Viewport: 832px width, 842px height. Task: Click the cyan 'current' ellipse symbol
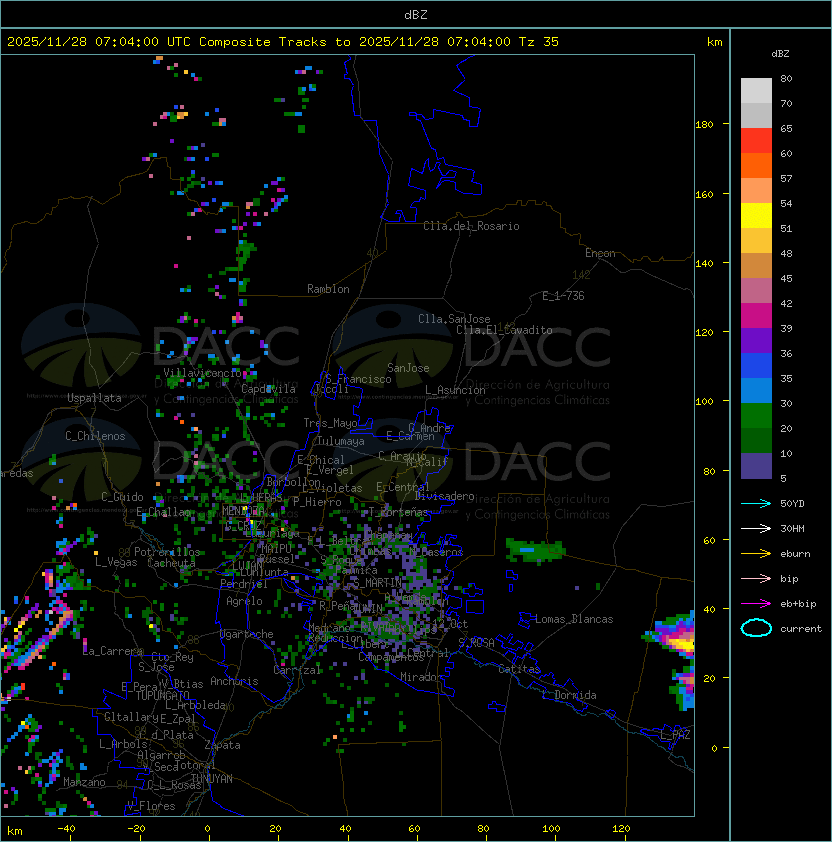(x=756, y=628)
